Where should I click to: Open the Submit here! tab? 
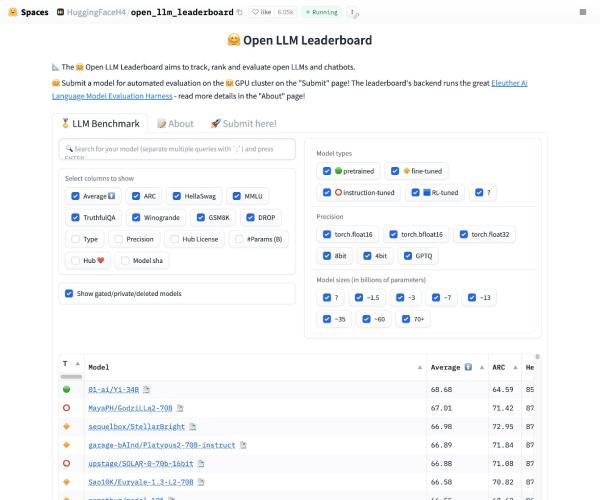243,123
